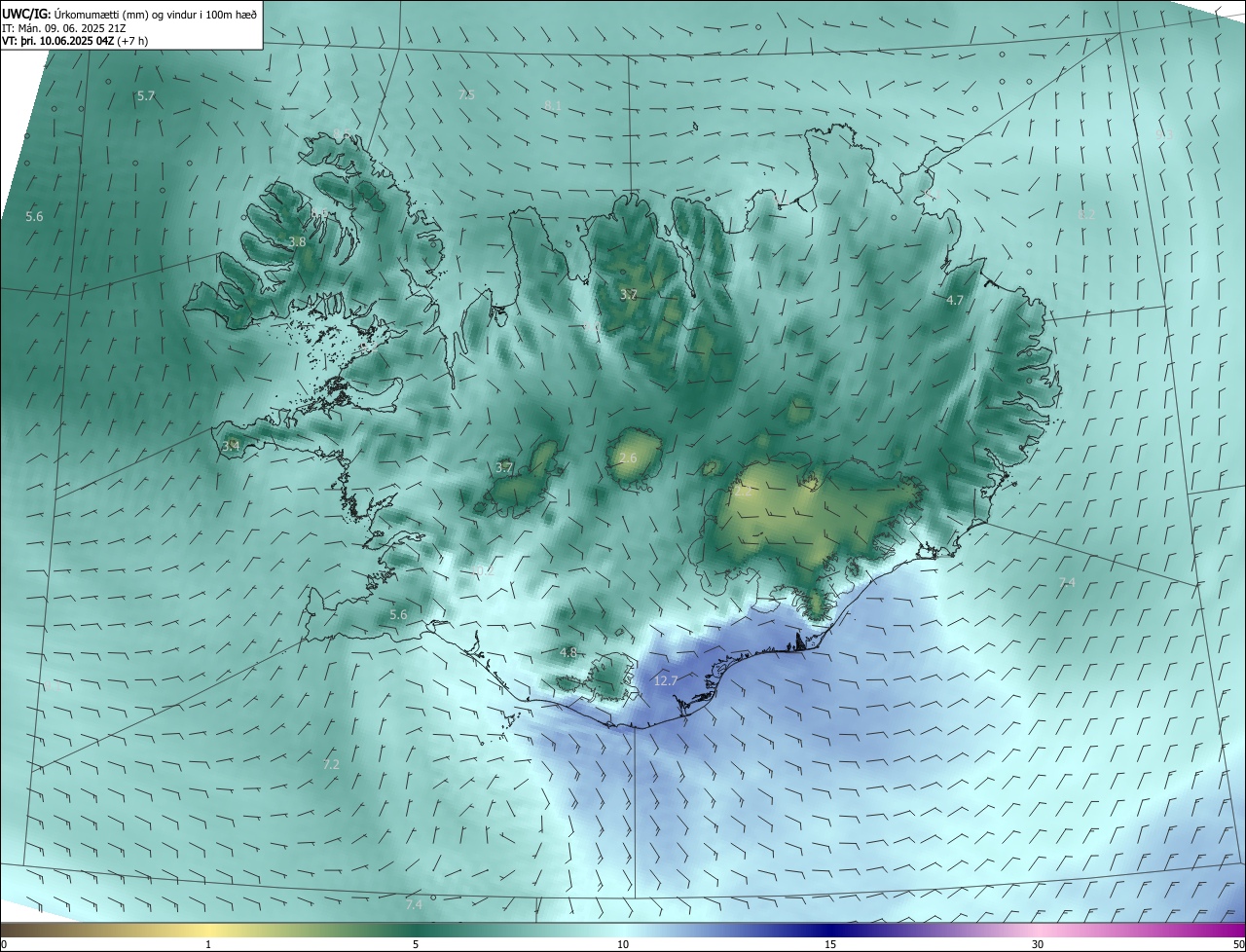Image resolution: width=1246 pixels, height=952 pixels.
Task: Click the title "Úrkomumætti (mm) og vindur í 100m hæð"
Action: pos(154,14)
